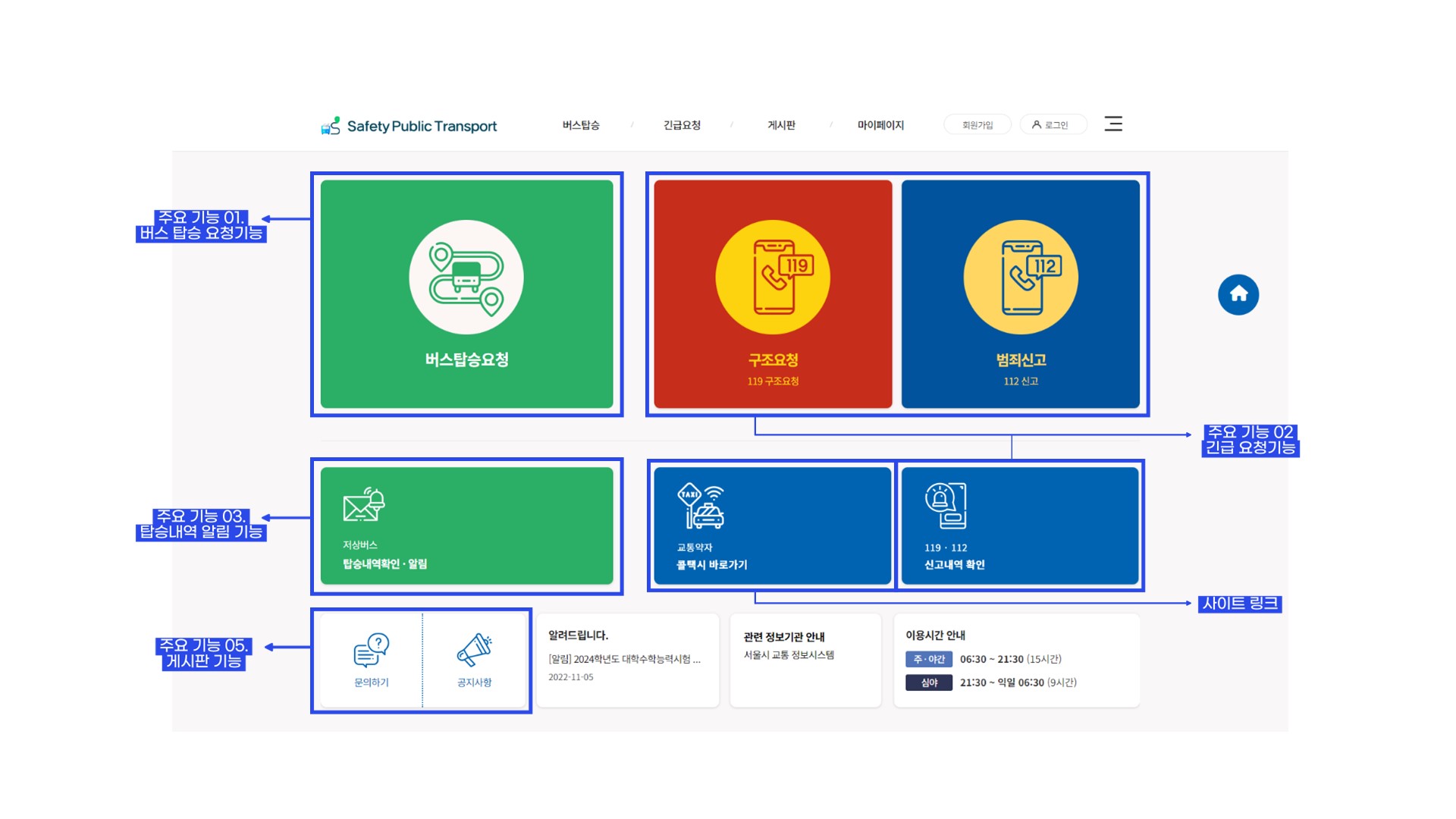
Task: Click the call taxi icon
Action: pyautogui.click(x=701, y=506)
